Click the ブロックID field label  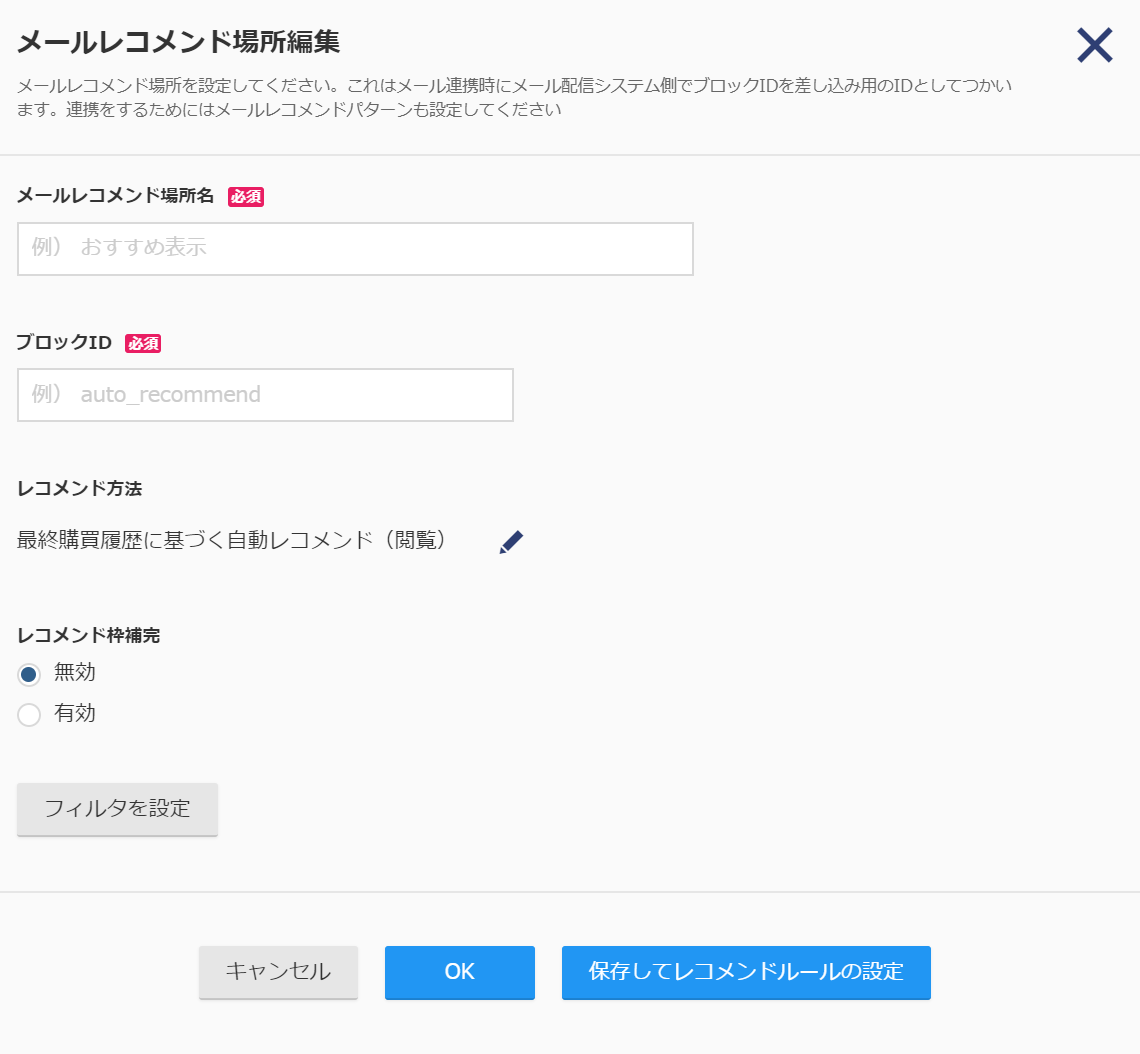(x=64, y=342)
